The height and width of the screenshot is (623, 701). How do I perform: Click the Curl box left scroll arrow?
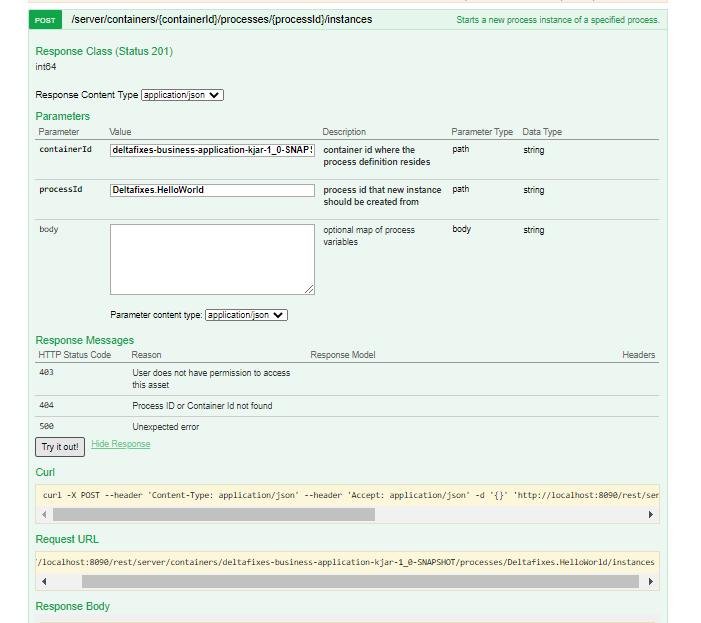[44, 515]
